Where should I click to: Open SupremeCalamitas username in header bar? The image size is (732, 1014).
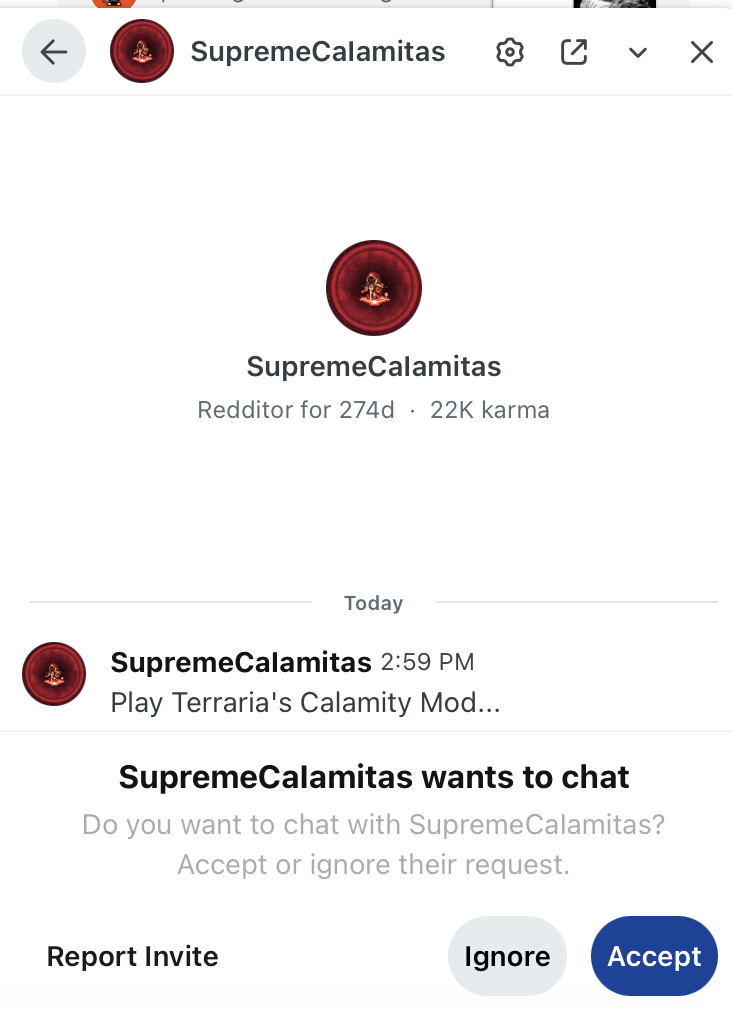(318, 52)
